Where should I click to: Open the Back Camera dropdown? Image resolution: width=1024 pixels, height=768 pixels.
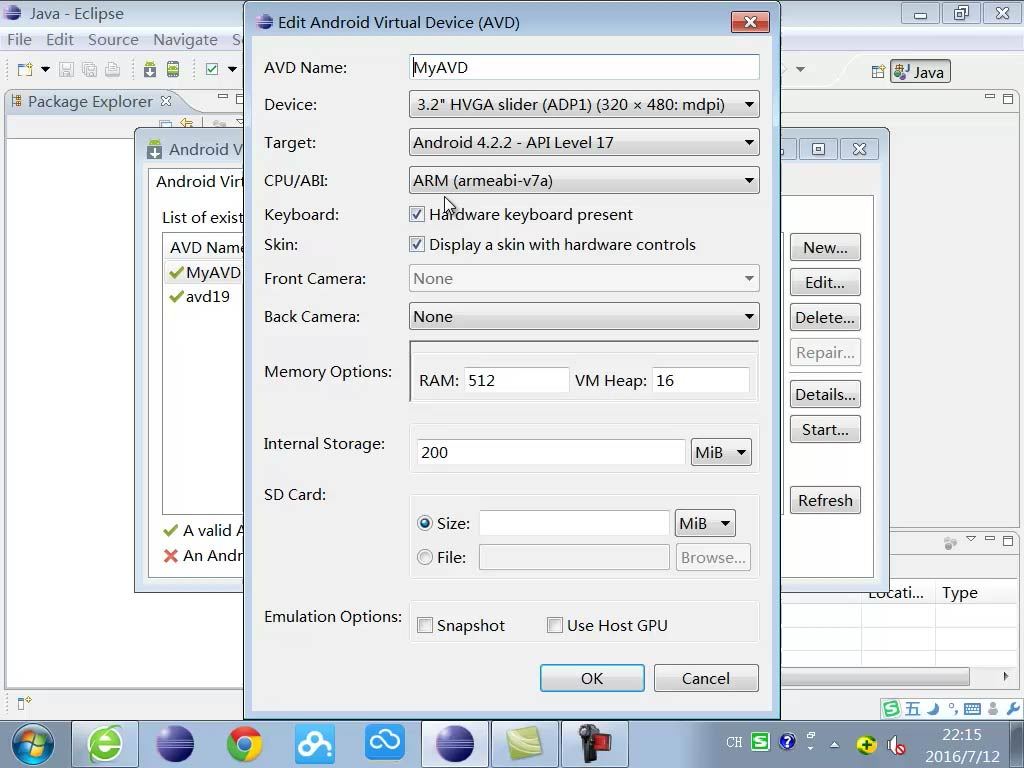(x=584, y=316)
